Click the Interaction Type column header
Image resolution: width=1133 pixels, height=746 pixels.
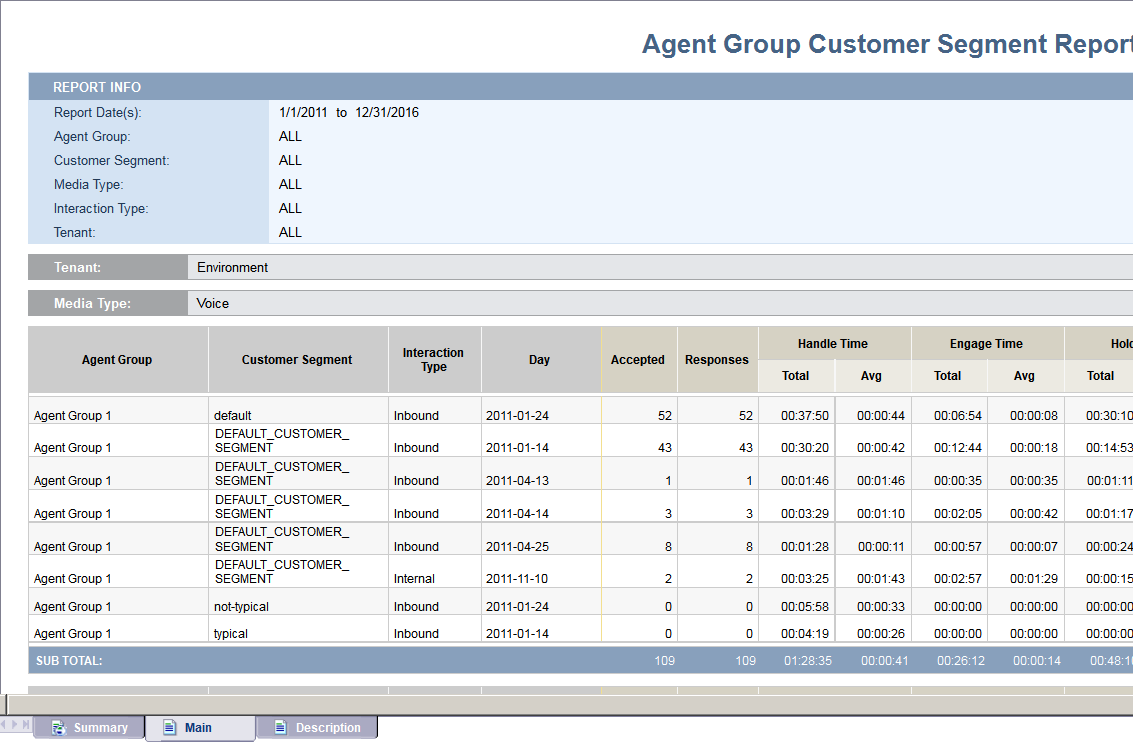pyautogui.click(x=433, y=360)
